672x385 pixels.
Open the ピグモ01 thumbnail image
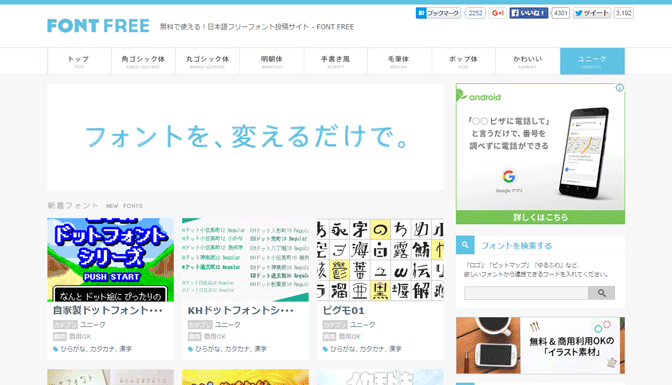click(380, 260)
